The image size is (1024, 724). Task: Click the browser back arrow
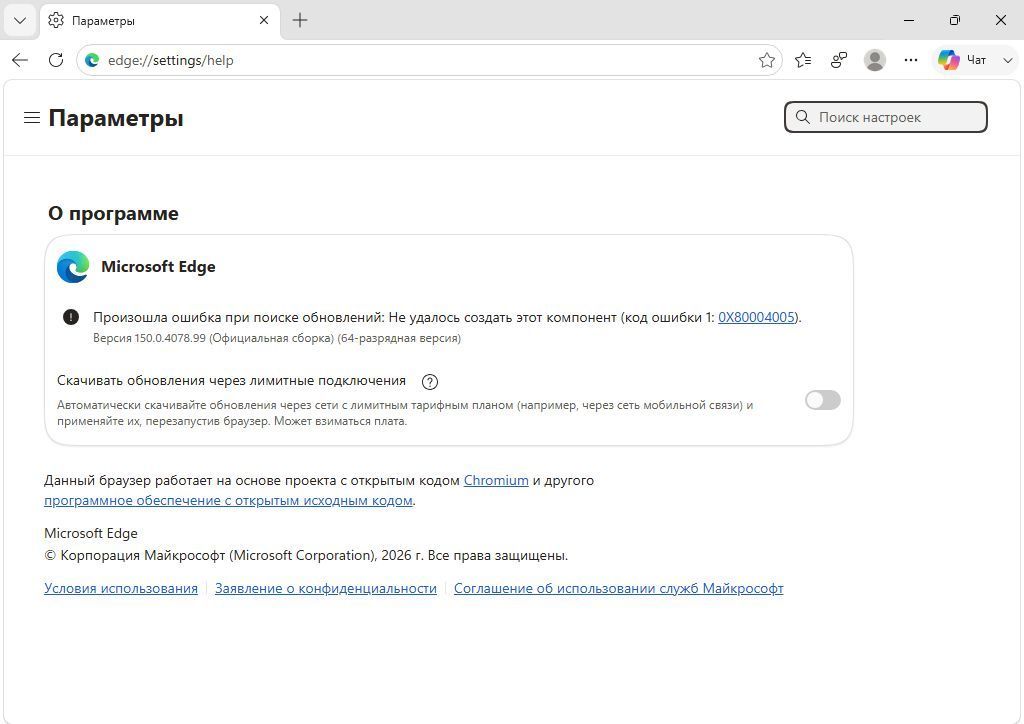(20, 60)
